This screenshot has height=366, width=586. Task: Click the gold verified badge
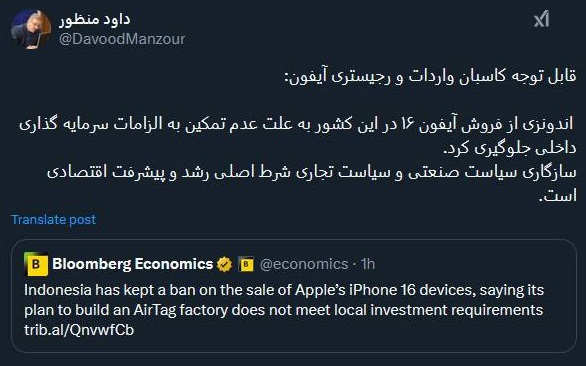click(x=224, y=264)
